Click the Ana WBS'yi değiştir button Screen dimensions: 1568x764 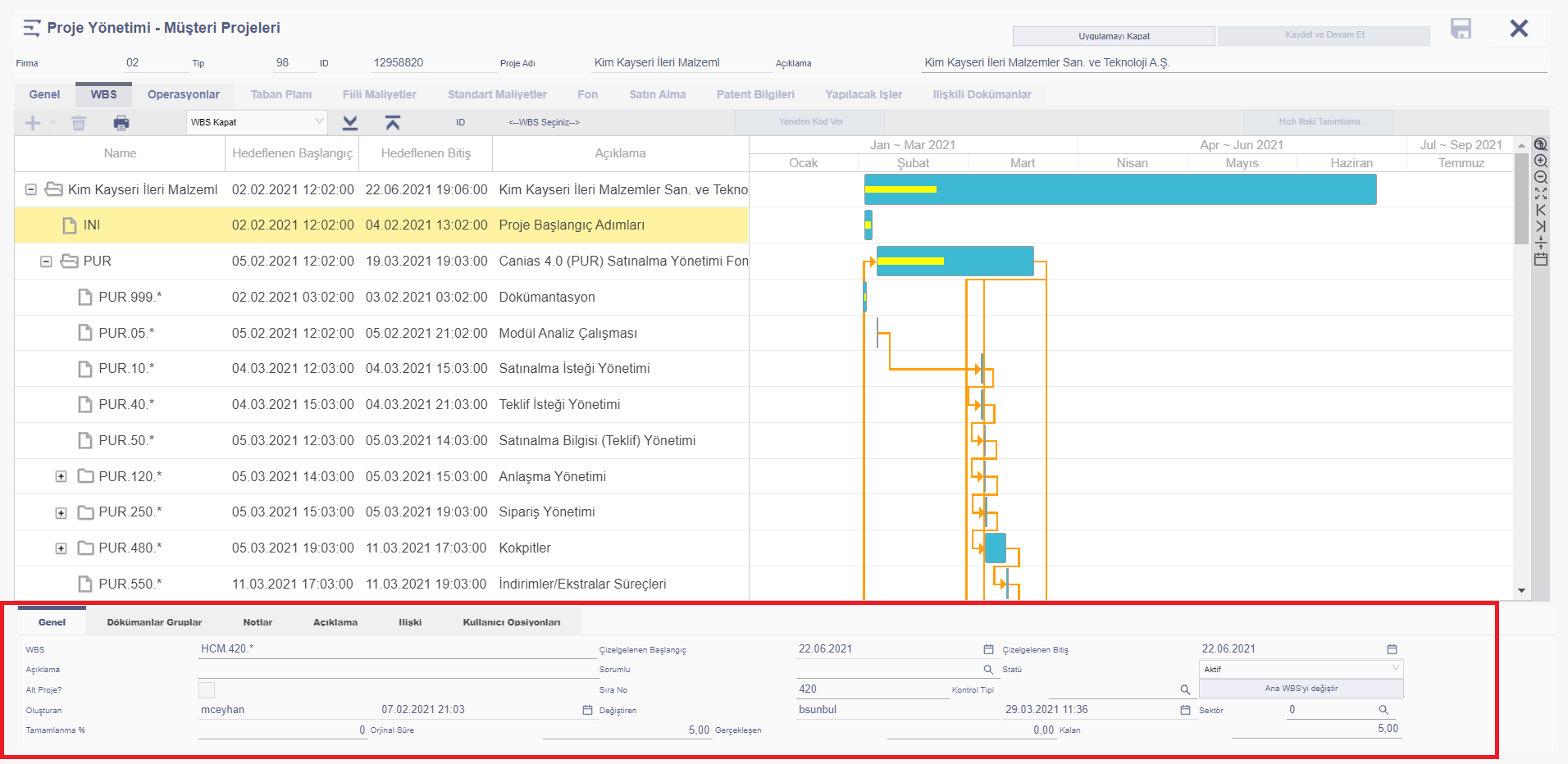pyautogui.click(x=1301, y=689)
